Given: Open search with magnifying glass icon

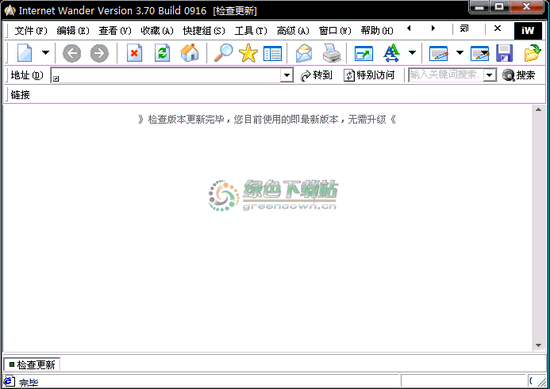Looking at the screenshot, I should [x=223, y=53].
